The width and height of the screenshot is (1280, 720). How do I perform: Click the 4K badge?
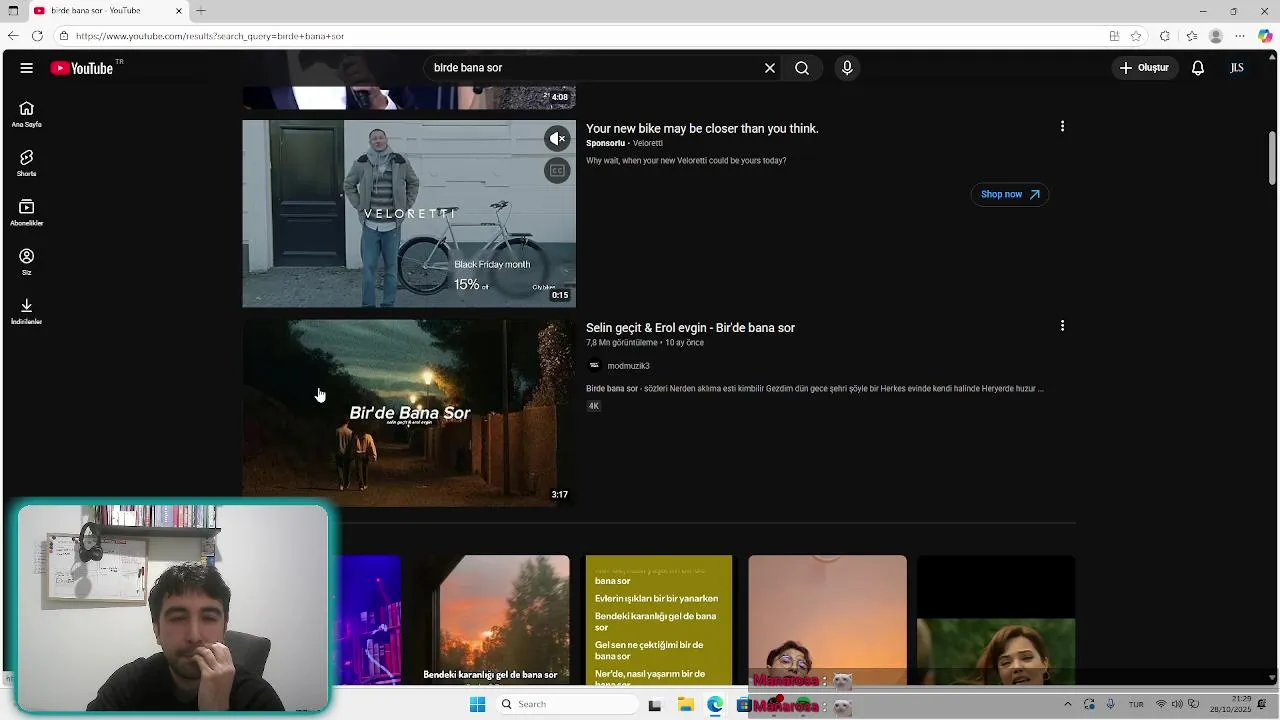[x=593, y=406]
